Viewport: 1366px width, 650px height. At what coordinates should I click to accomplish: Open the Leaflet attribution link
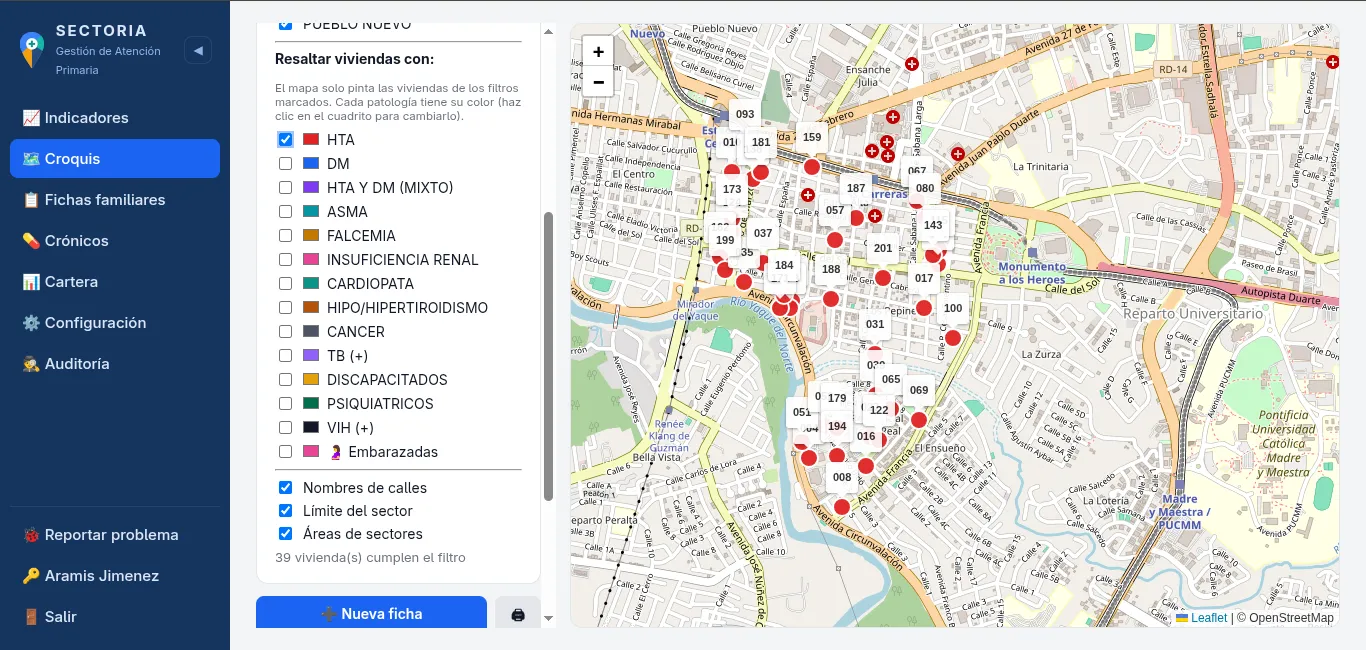1201,618
